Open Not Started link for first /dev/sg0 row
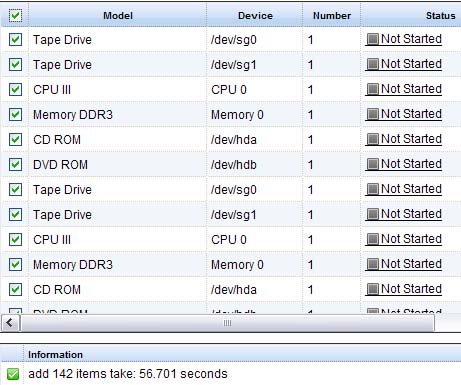Screen dimensions: 461x385 [x=411, y=39]
